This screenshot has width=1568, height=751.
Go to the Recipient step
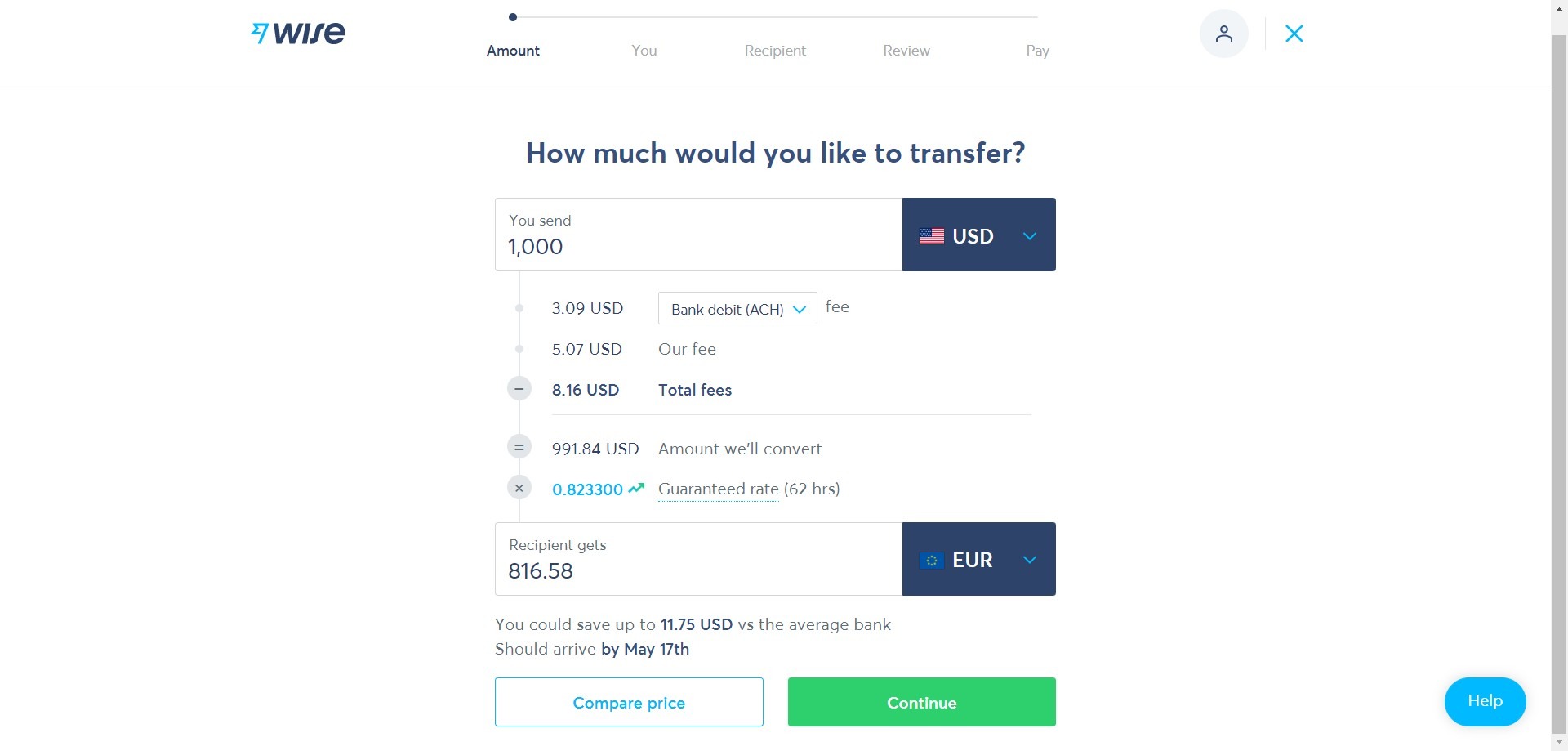pyautogui.click(x=775, y=51)
